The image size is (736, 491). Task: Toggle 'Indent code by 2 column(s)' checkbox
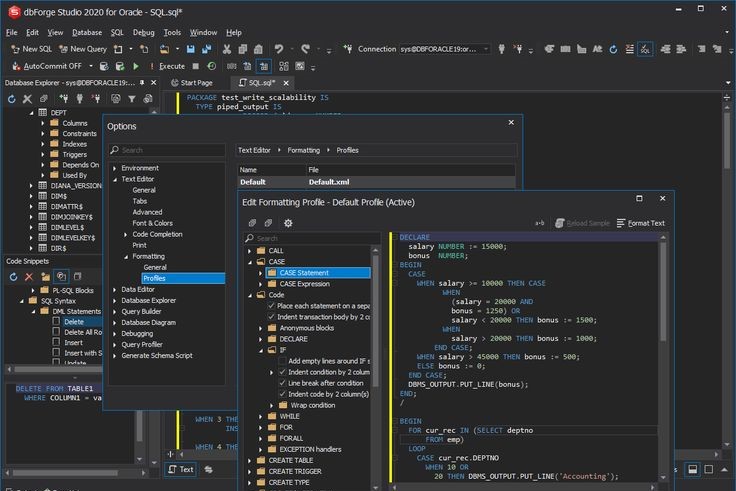[x=282, y=394]
